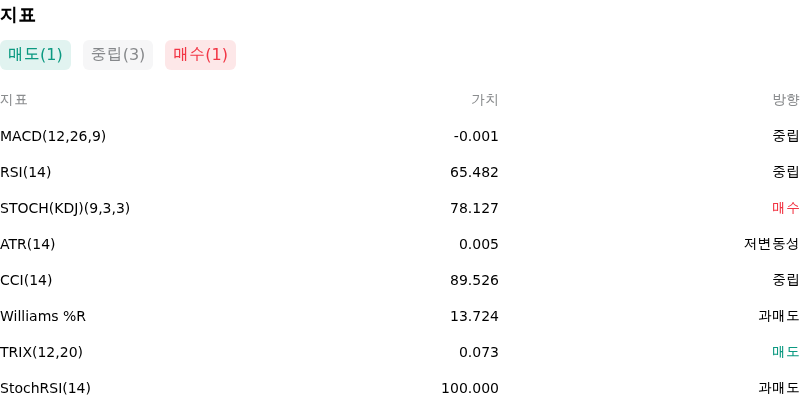Click the red 매수 signal for STOCH
Screen dimensions: 800x398
coord(786,208)
